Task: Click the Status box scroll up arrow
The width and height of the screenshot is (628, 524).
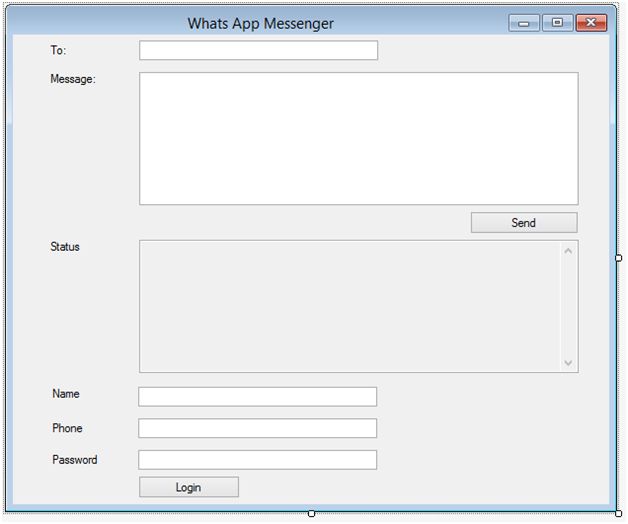Action: click(x=568, y=251)
